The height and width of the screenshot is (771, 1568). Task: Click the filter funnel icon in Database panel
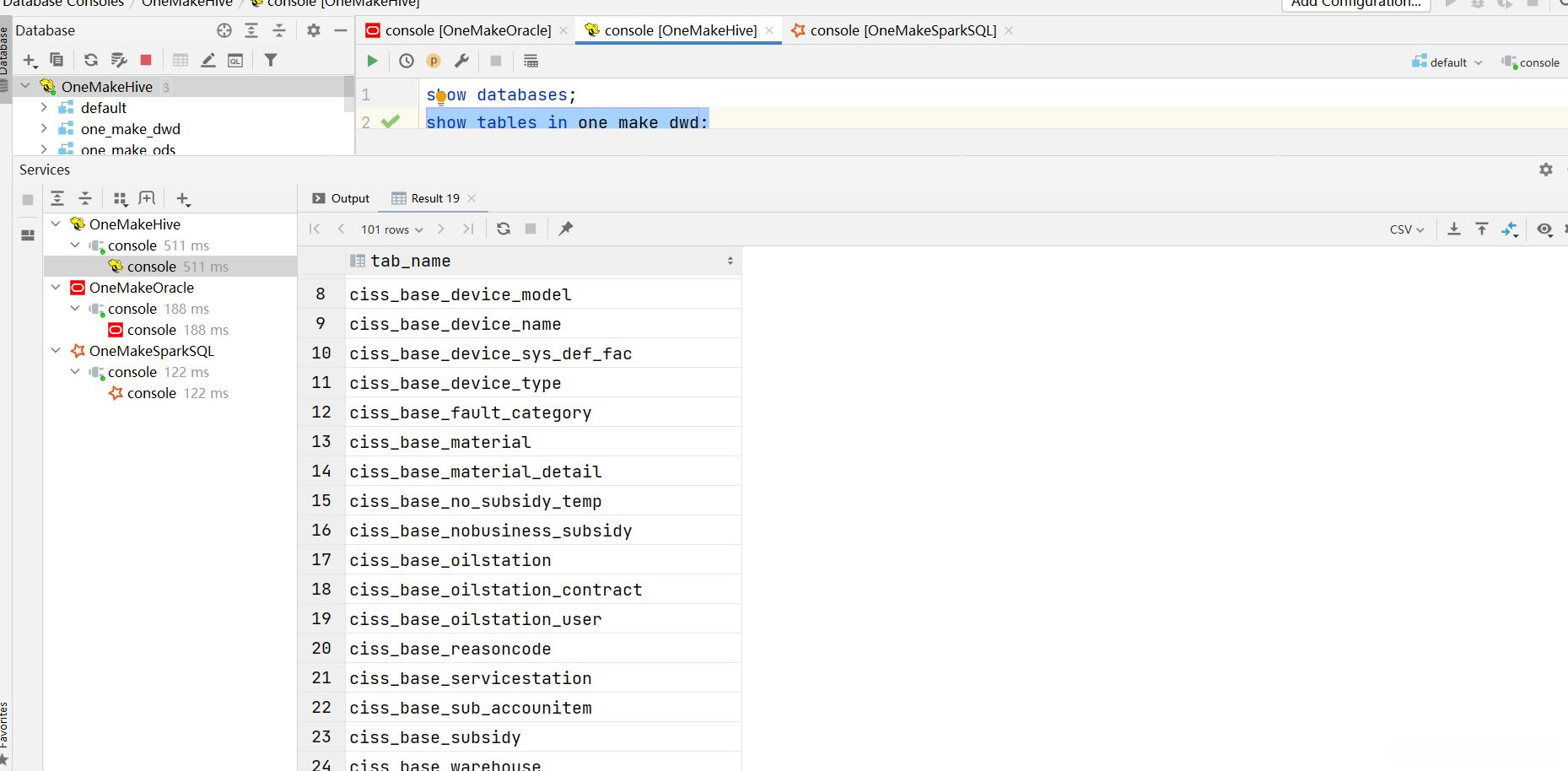[271, 60]
